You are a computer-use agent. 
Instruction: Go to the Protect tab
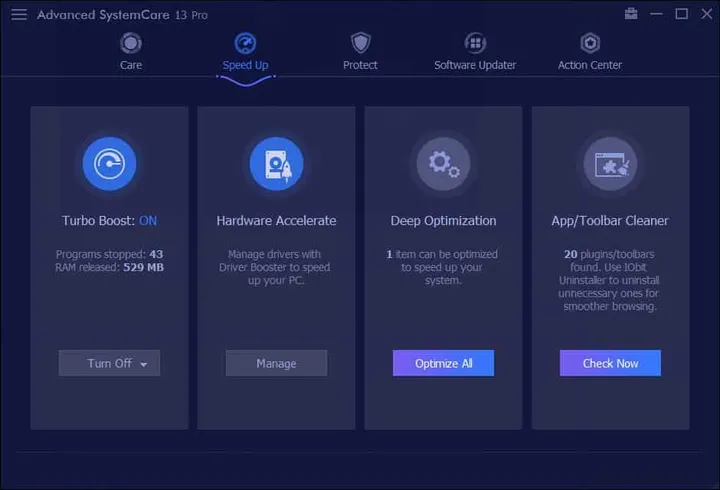pyautogui.click(x=360, y=65)
